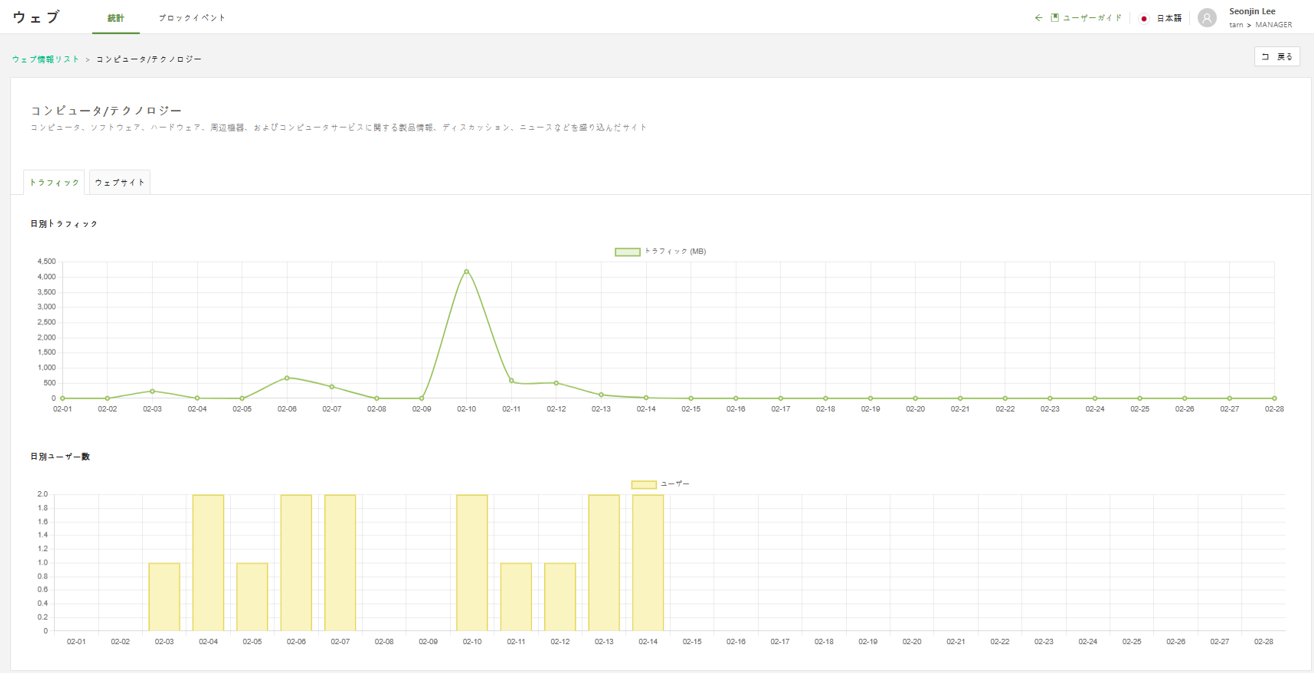This screenshot has height=673, width=1314.
Task: Click the Japan flag language icon
Action: coord(1144,18)
